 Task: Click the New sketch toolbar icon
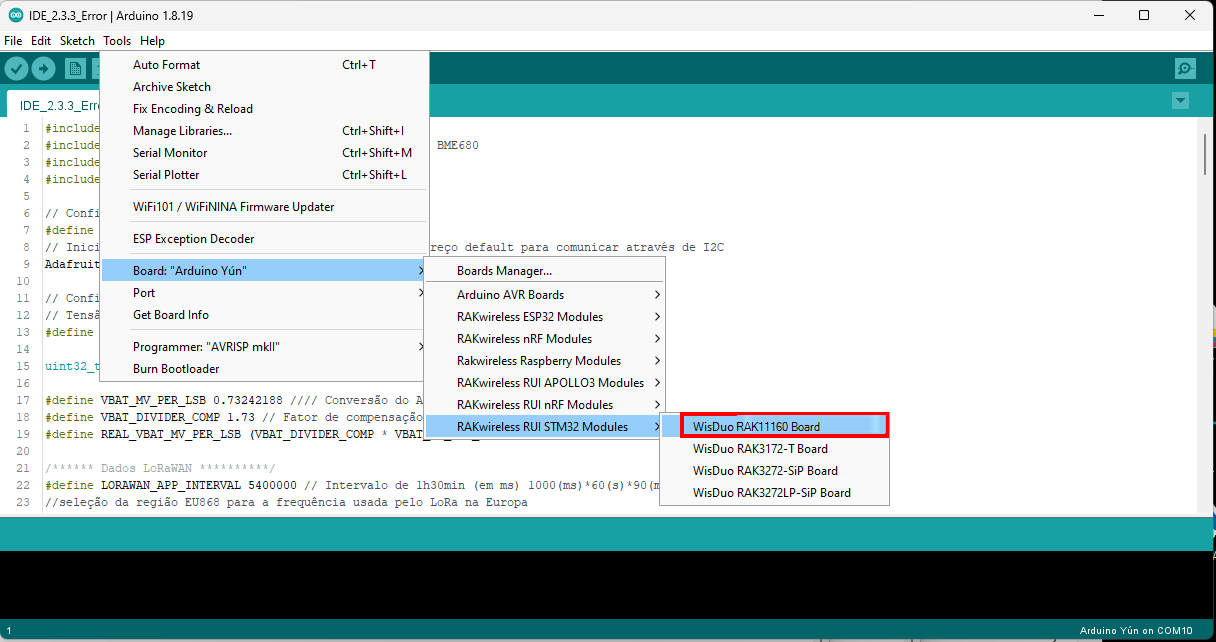pos(75,68)
